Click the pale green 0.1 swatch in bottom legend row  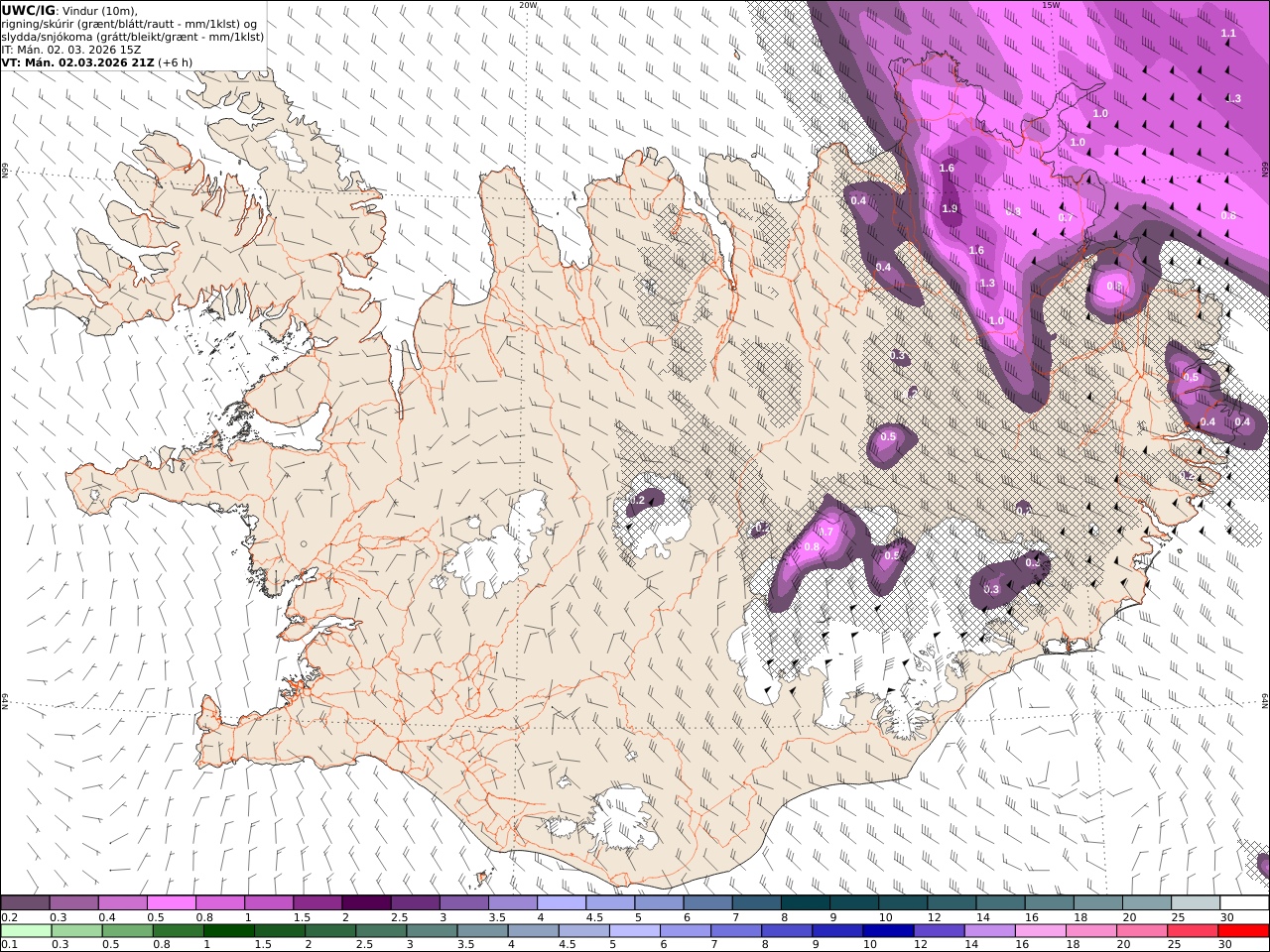pos(26,930)
